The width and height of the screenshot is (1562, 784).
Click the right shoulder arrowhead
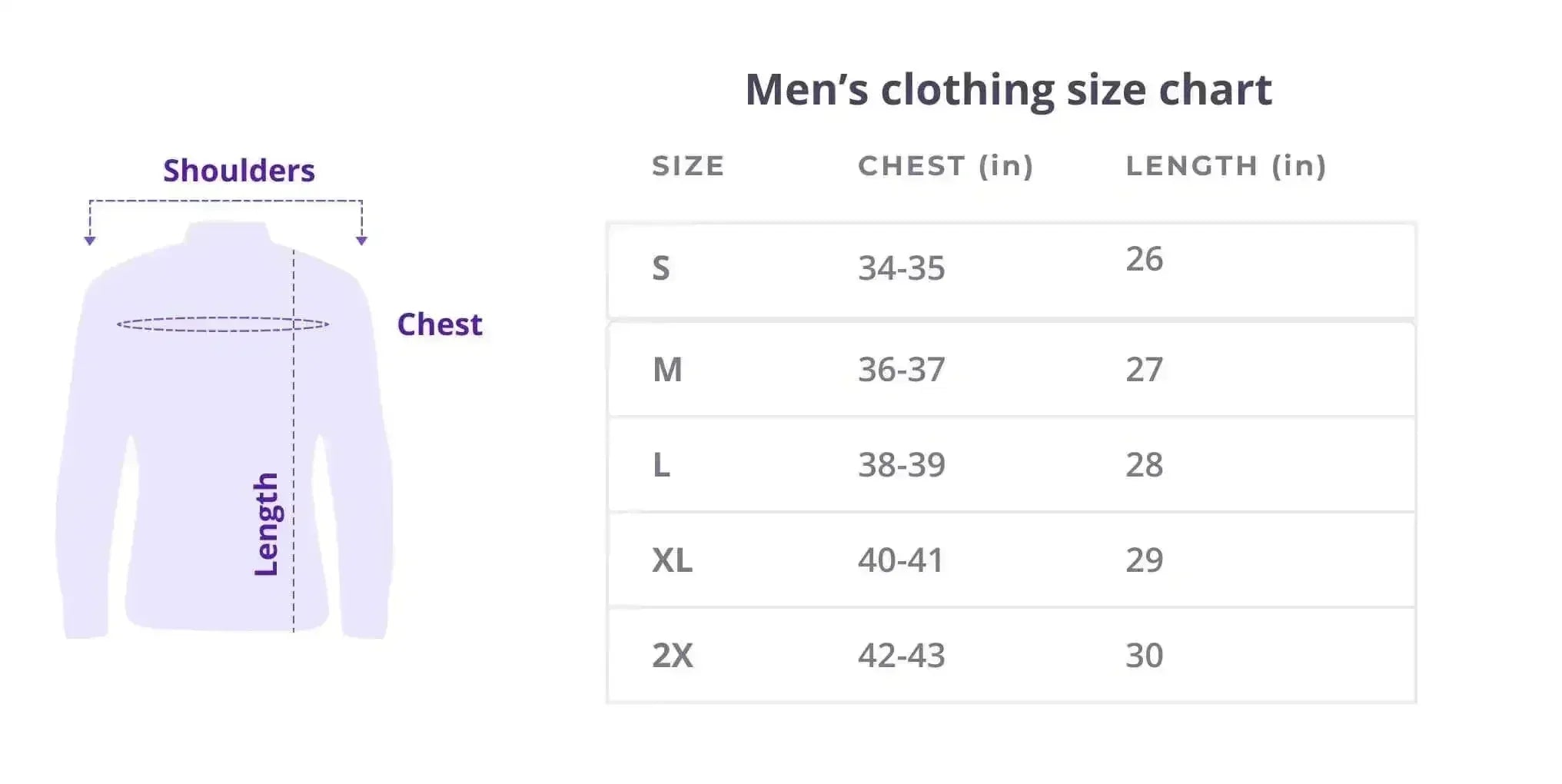click(361, 241)
